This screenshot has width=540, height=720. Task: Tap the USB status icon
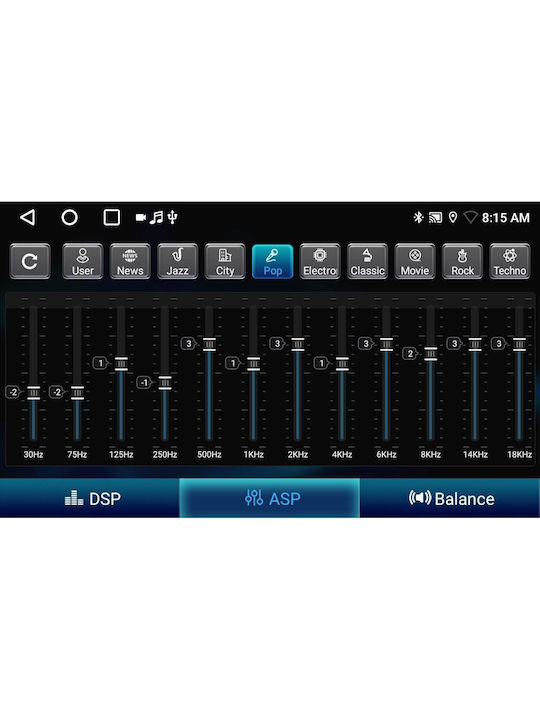pos(172,217)
